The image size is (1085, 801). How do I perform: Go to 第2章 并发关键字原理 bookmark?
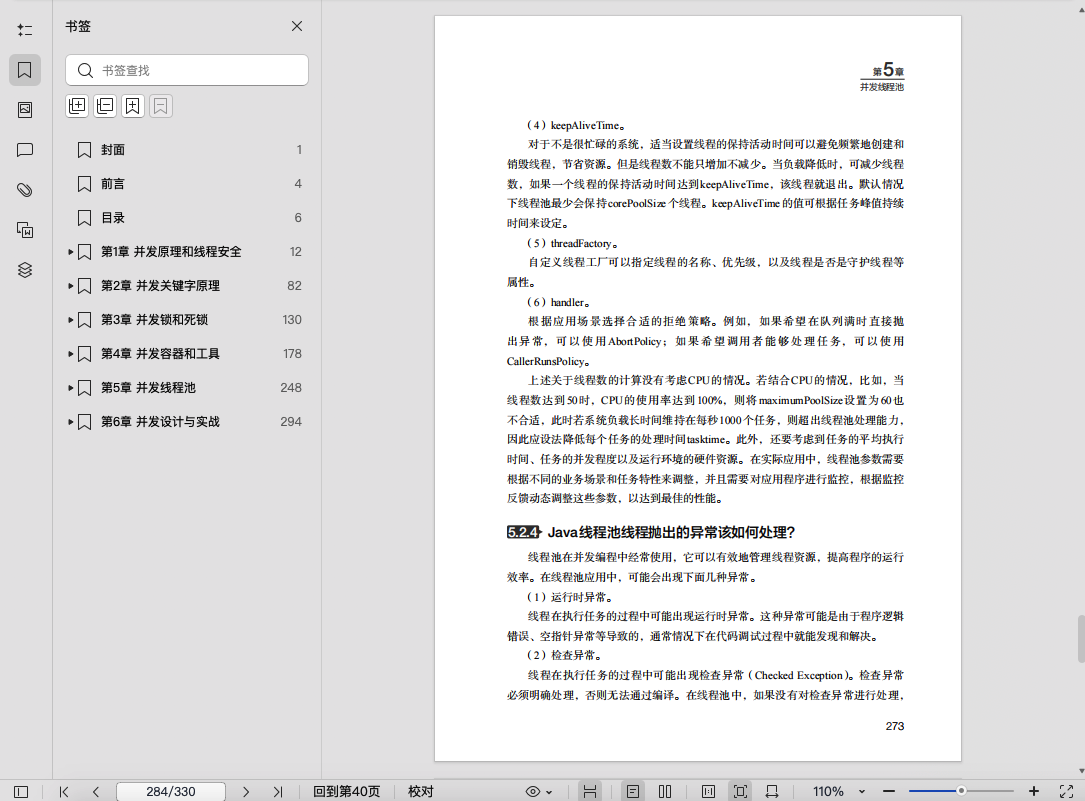click(x=161, y=286)
